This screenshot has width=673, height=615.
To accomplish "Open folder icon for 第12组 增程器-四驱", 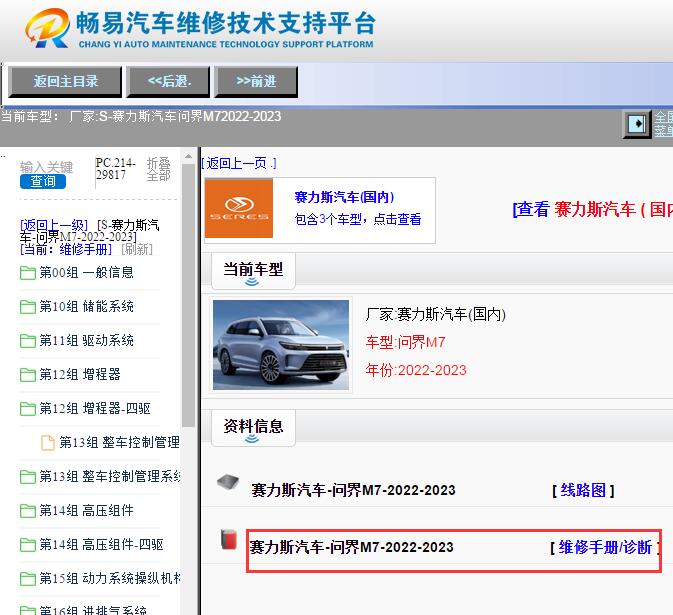I will [x=28, y=409].
